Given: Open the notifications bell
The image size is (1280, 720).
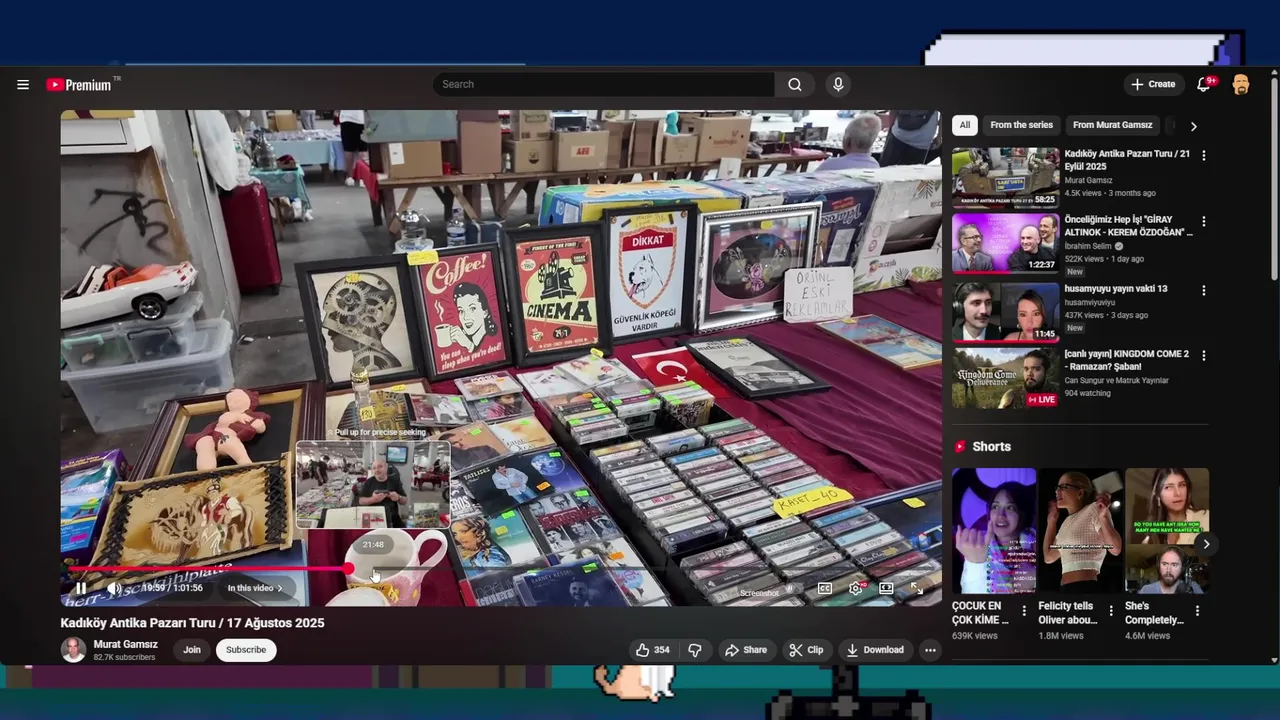Looking at the screenshot, I should click(1204, 85).
